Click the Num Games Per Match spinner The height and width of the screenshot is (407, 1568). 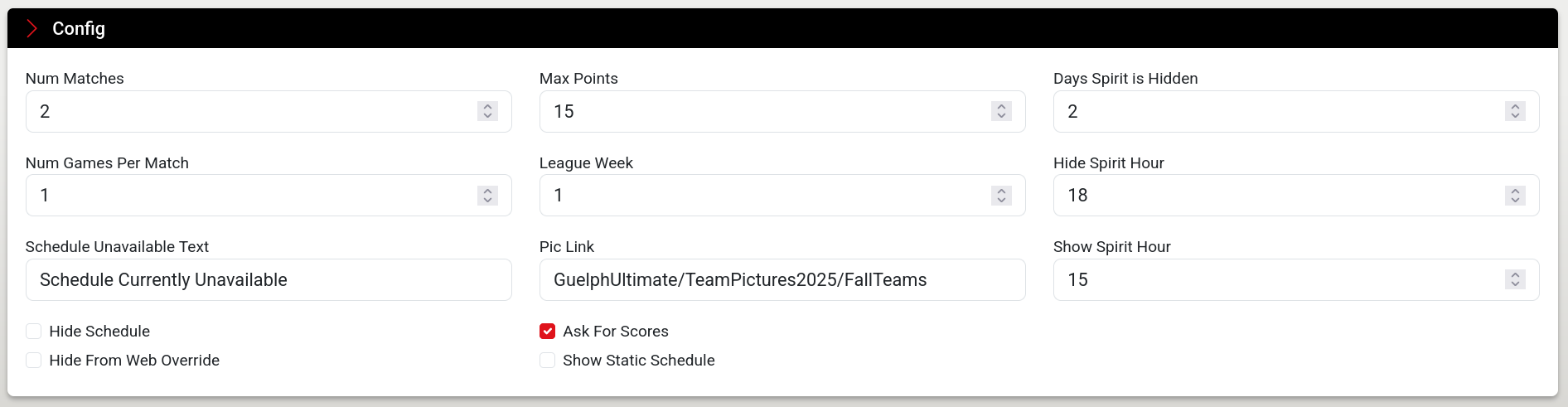[x=487, y=196]
